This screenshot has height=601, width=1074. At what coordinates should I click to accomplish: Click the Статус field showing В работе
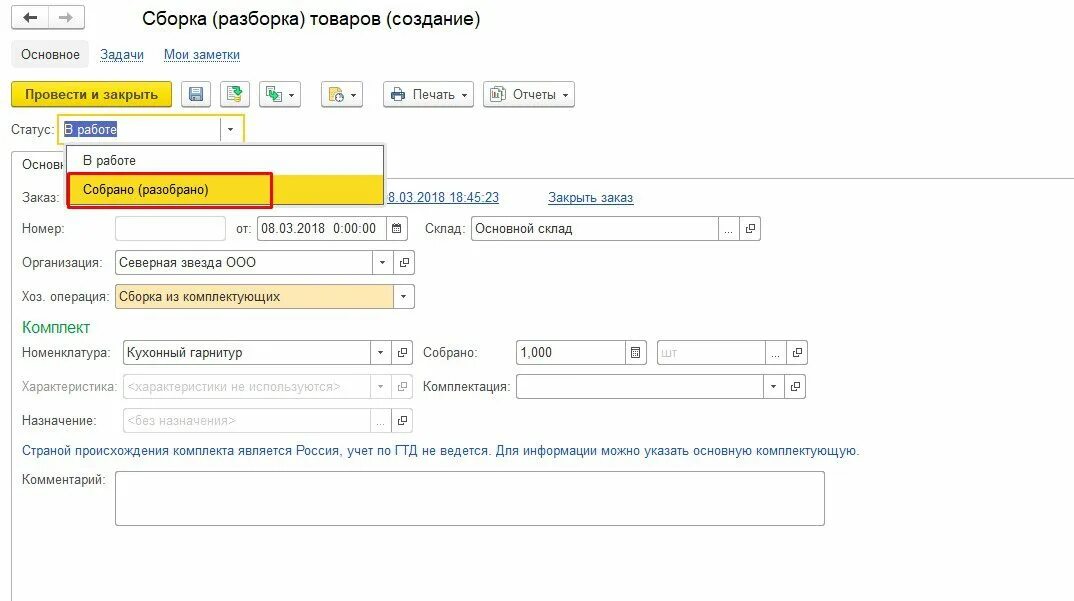(x=140, y=130)
